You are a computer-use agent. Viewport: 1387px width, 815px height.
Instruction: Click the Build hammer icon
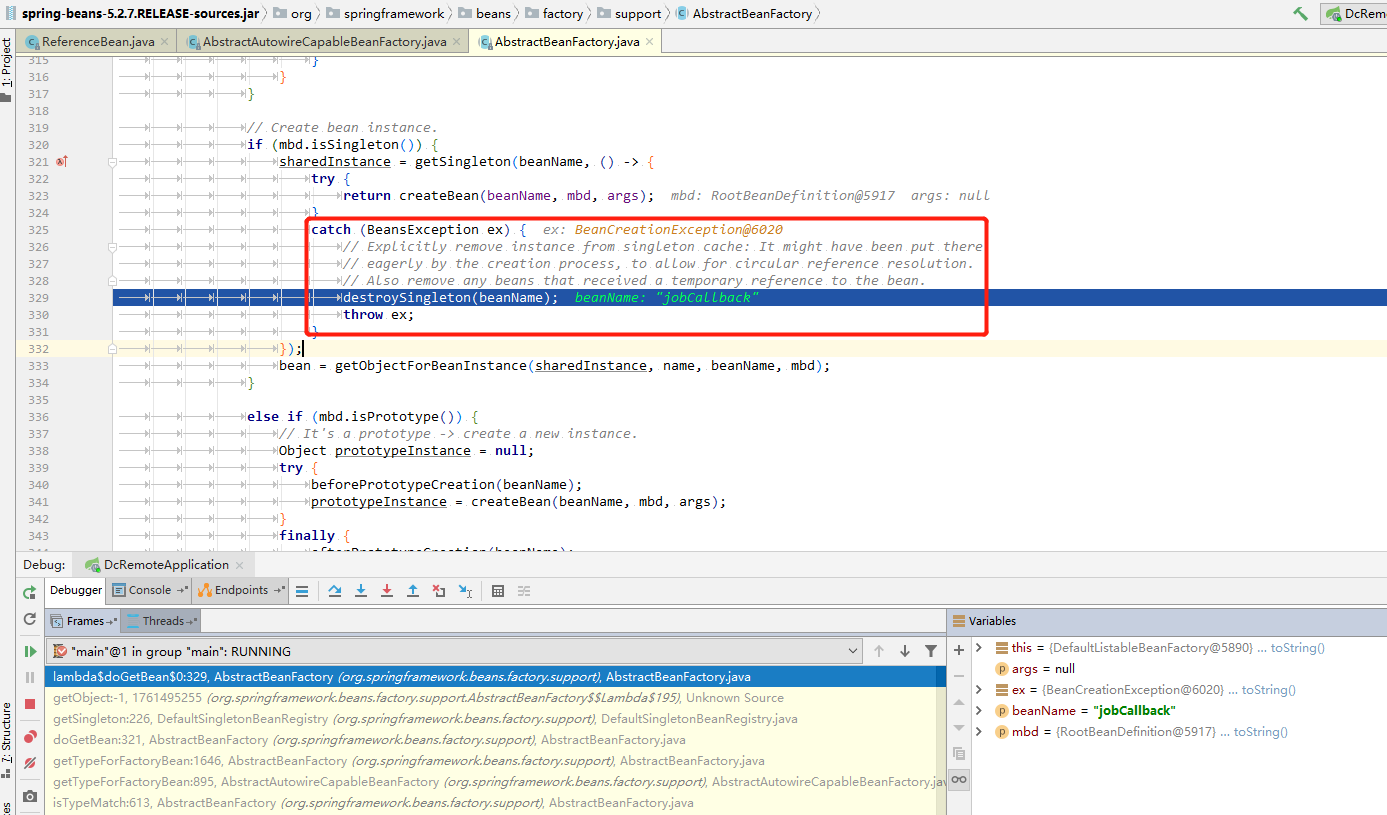pos(1300,14)
